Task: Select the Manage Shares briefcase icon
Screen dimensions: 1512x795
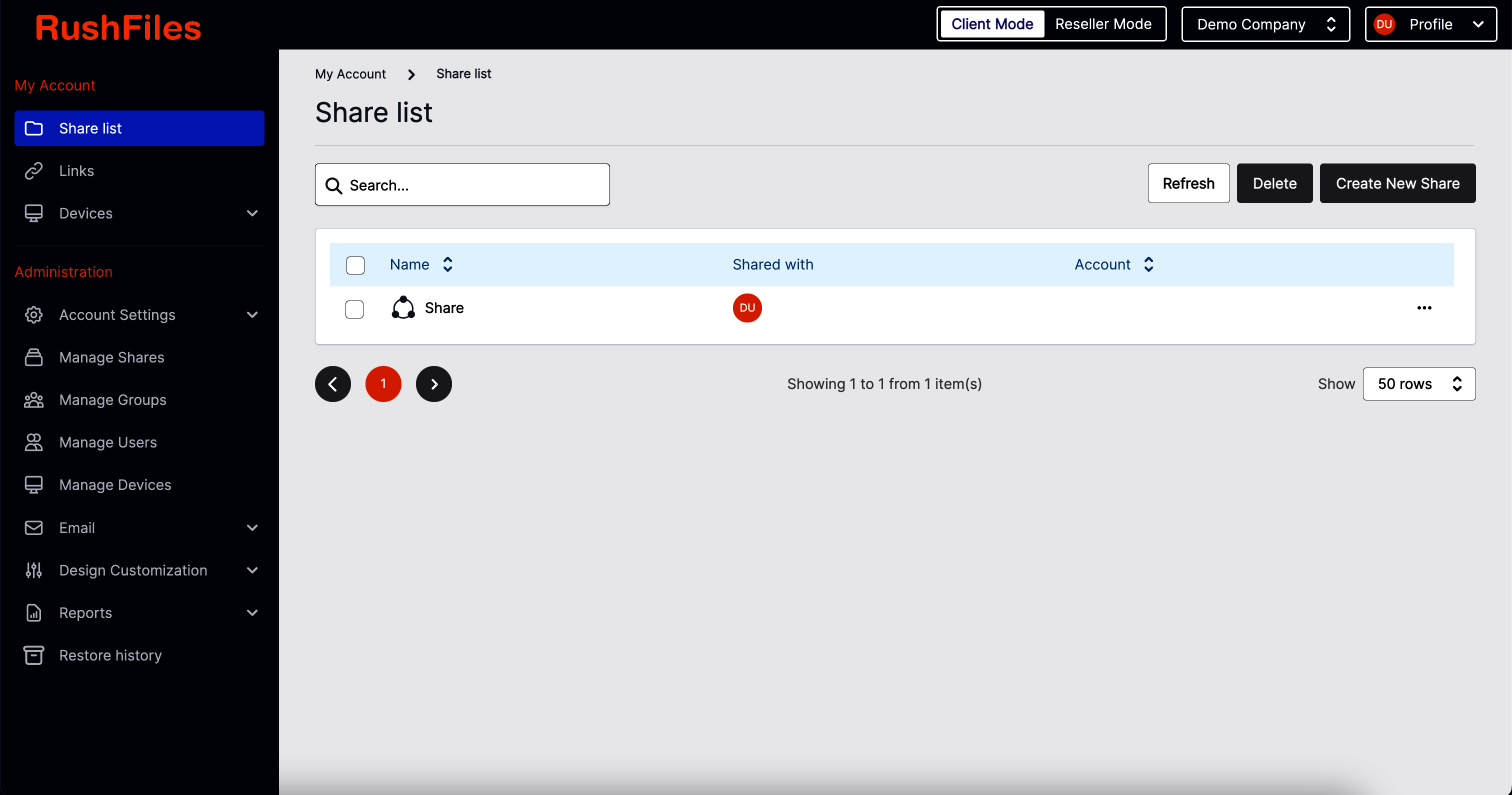Action: click(33, 357)
